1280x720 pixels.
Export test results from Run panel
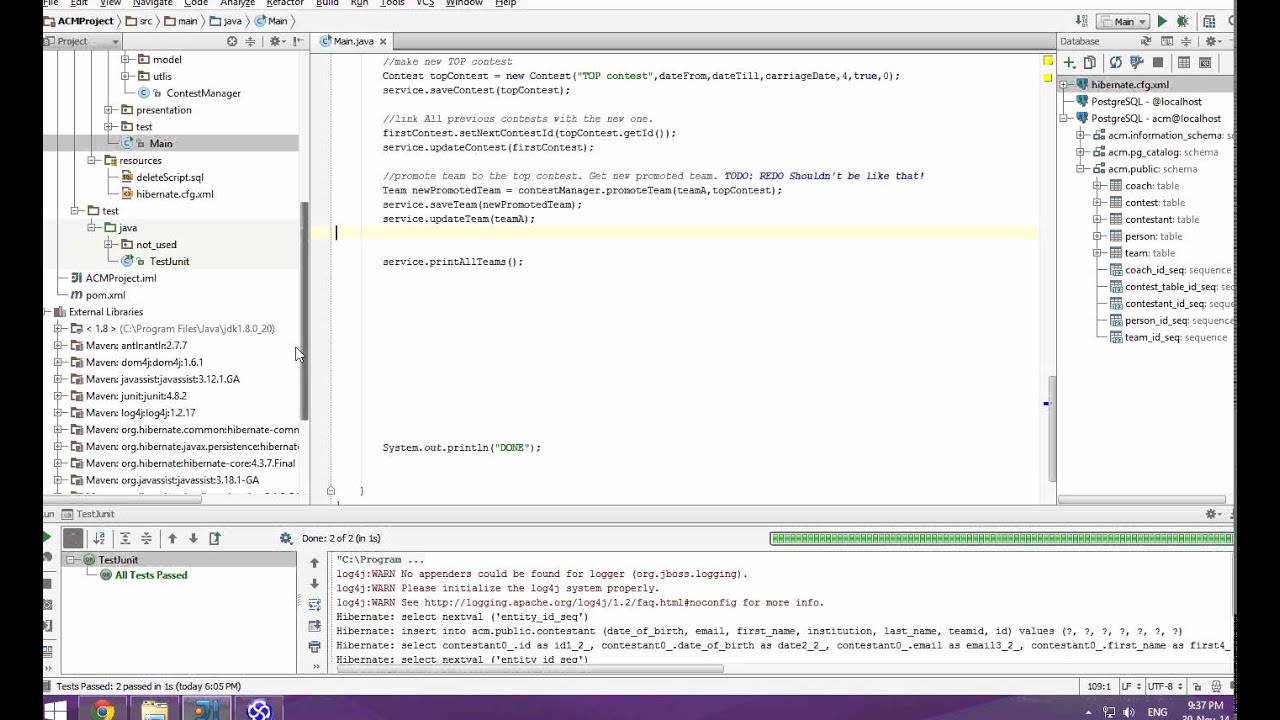pos(214,538)
